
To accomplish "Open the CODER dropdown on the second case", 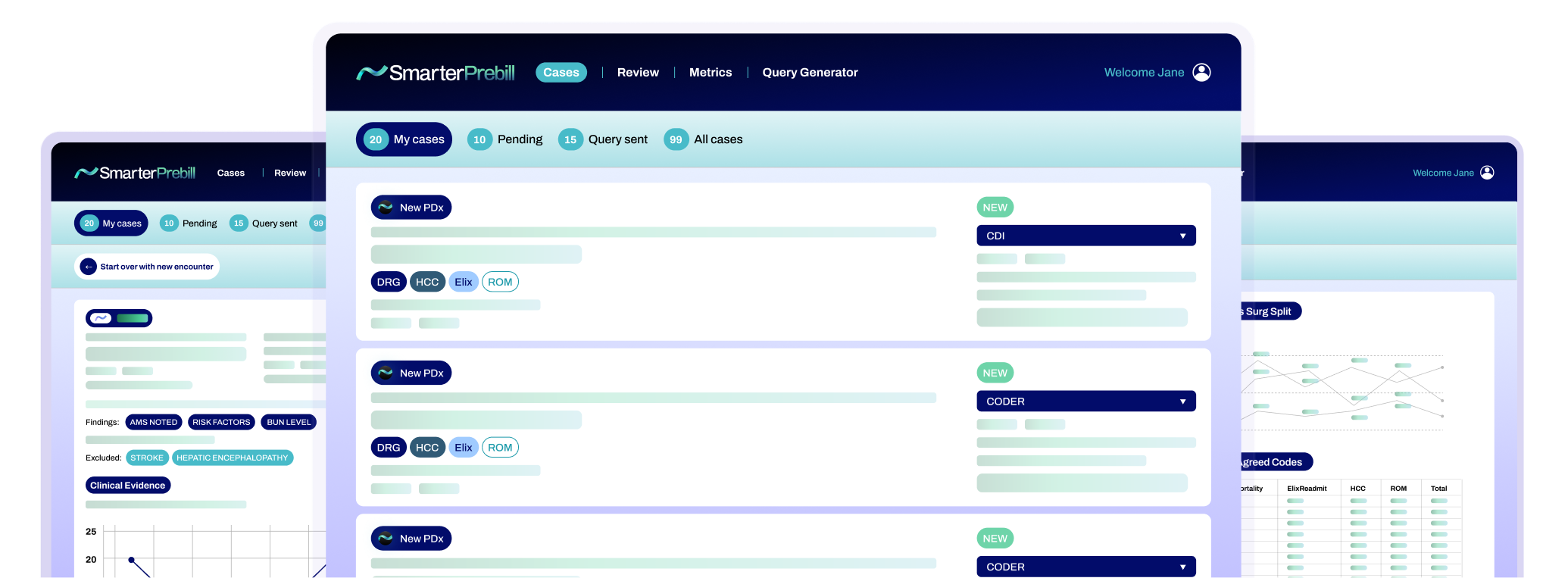I will point(1086,401).
